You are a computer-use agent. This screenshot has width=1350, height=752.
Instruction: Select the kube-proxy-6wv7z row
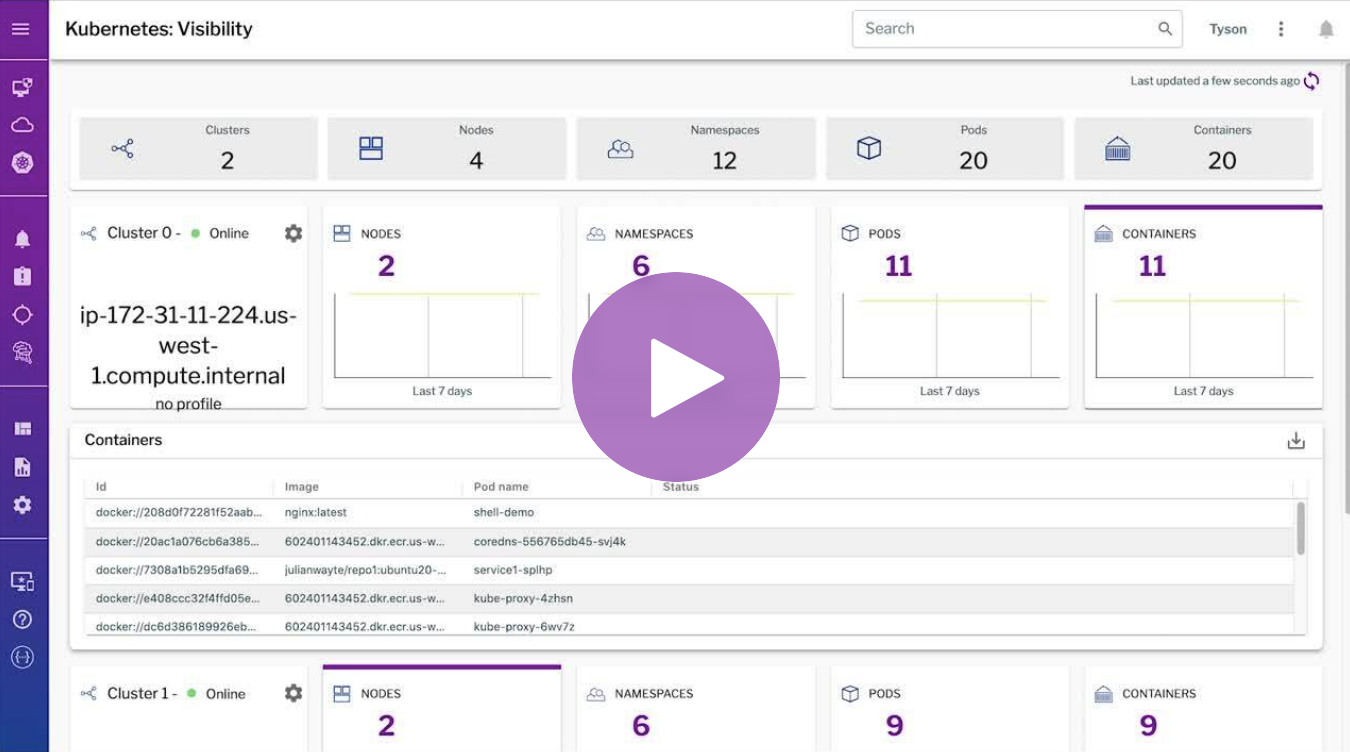[x=689, y=626]
